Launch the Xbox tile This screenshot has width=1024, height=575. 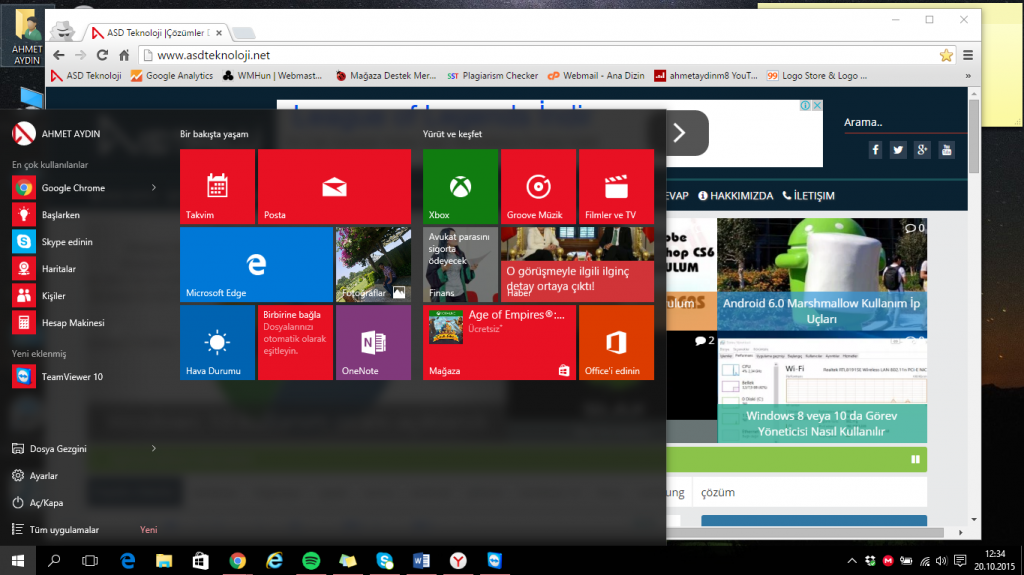460,186
